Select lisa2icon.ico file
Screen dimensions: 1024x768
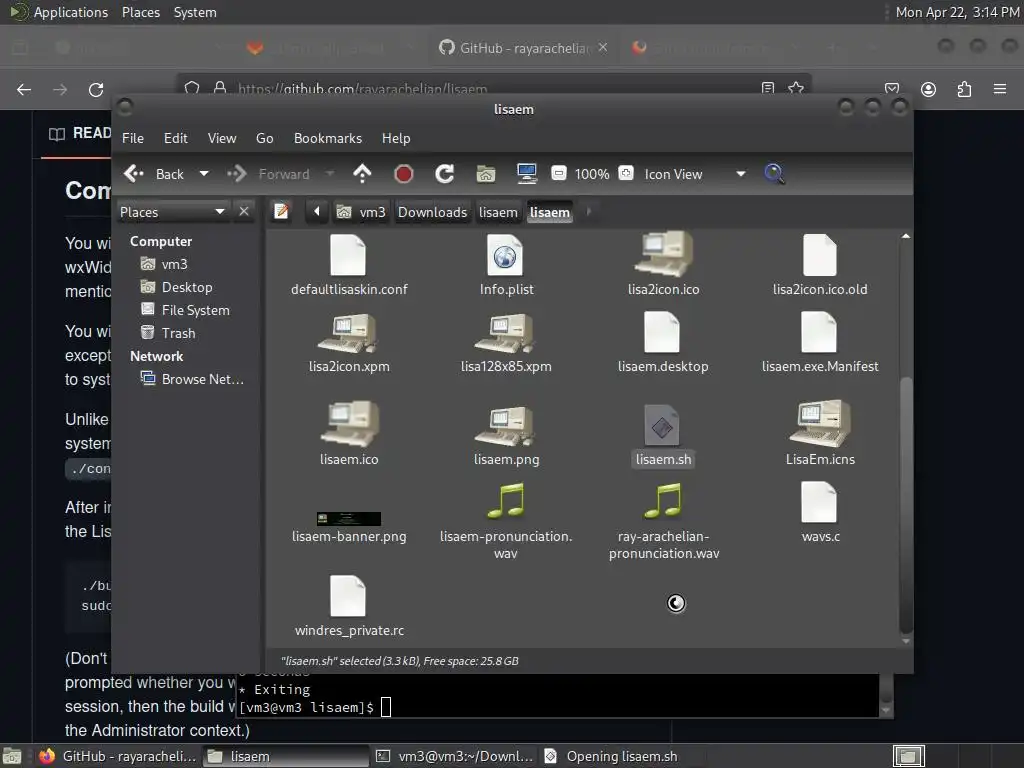pyautogui.click(x=664, y=265)
